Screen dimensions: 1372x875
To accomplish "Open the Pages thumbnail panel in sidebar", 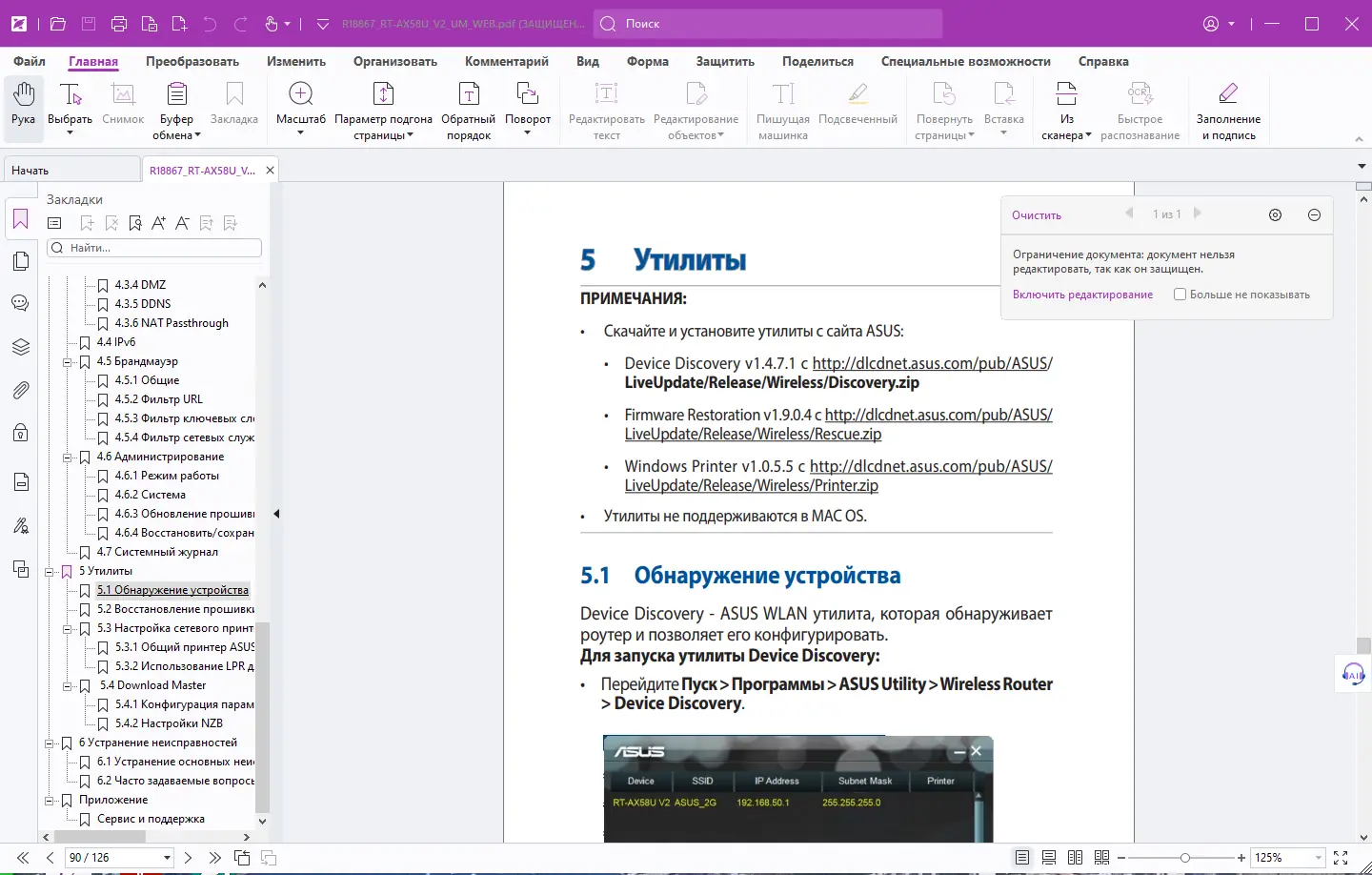I will tap(21, 261).
